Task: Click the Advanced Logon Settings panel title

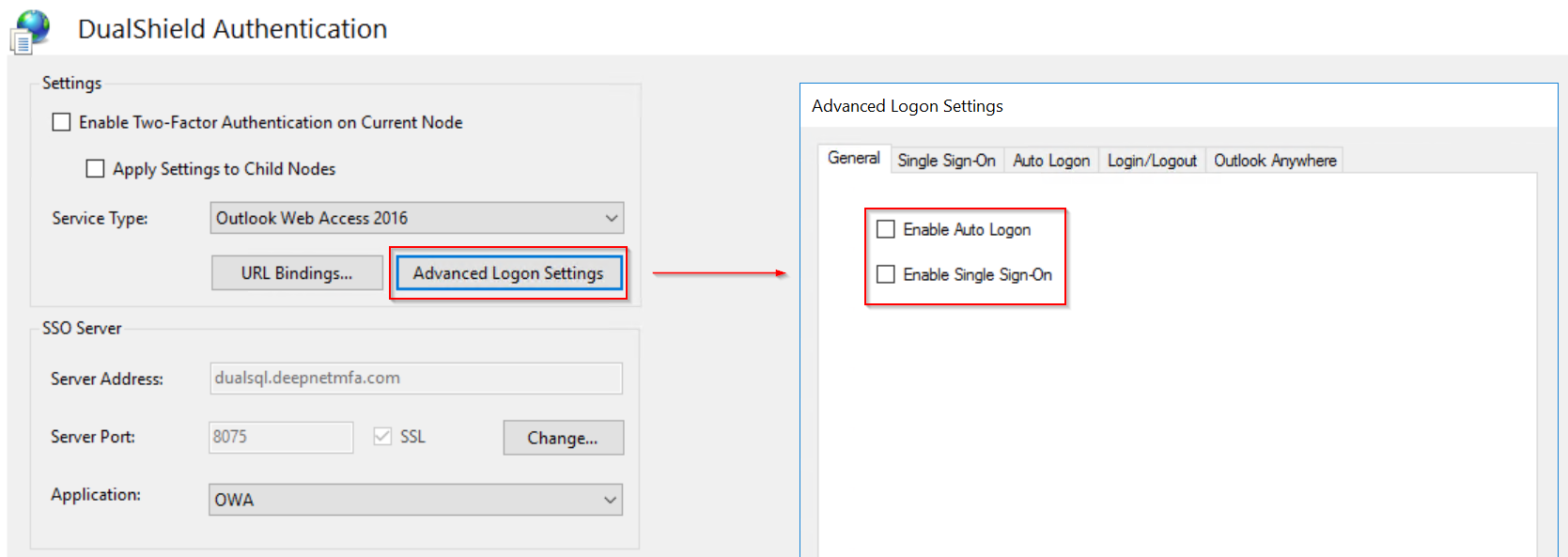Action: tap(908, 106)
